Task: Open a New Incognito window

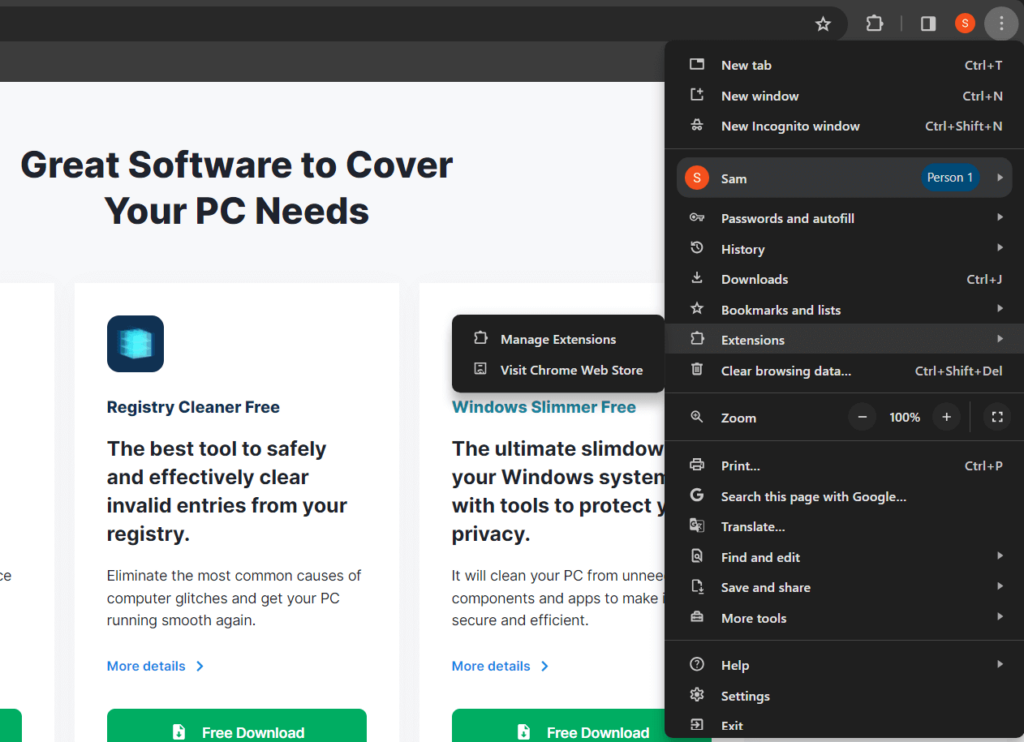Action: click(790, 126)
